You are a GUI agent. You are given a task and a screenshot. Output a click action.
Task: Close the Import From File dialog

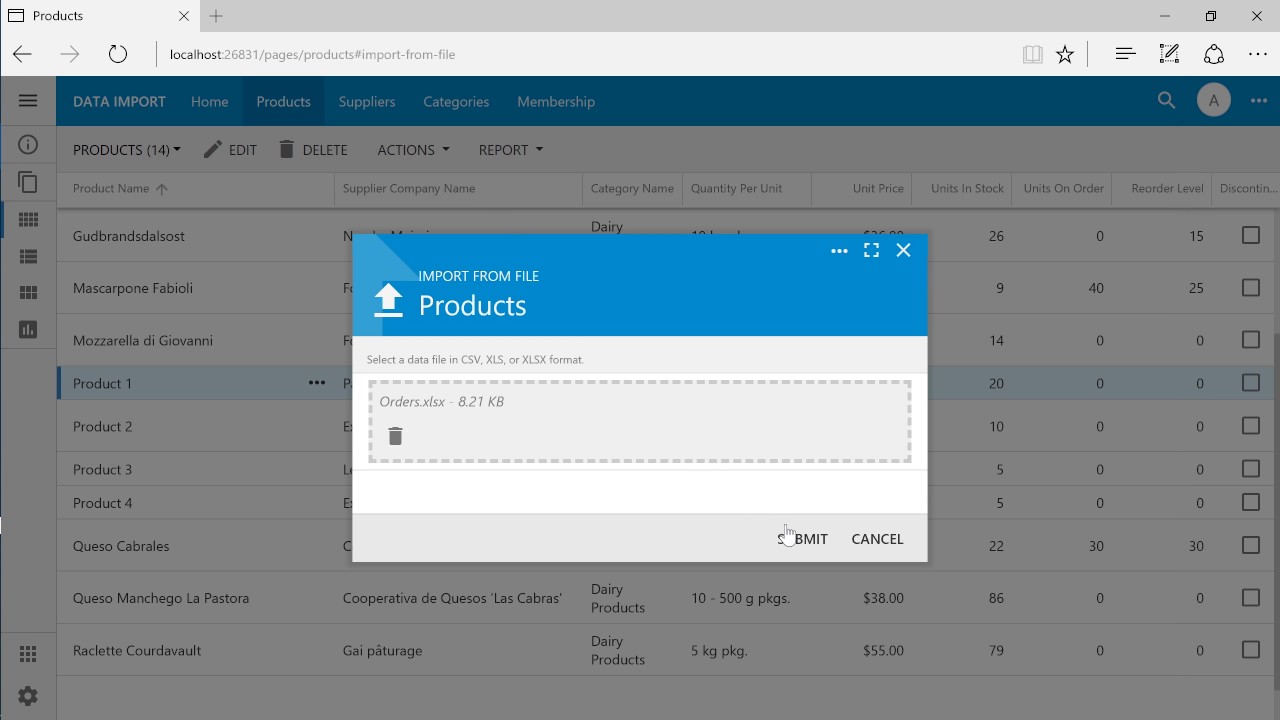tap(903, 250)
